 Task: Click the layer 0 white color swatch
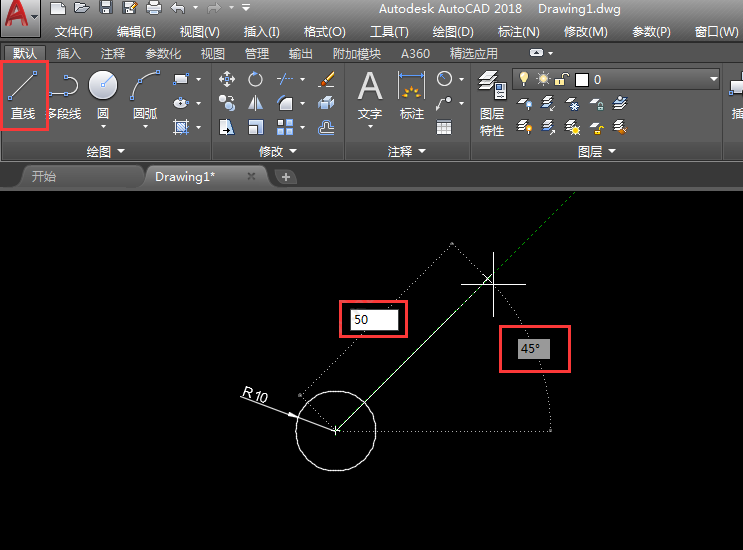pos(581,80)
